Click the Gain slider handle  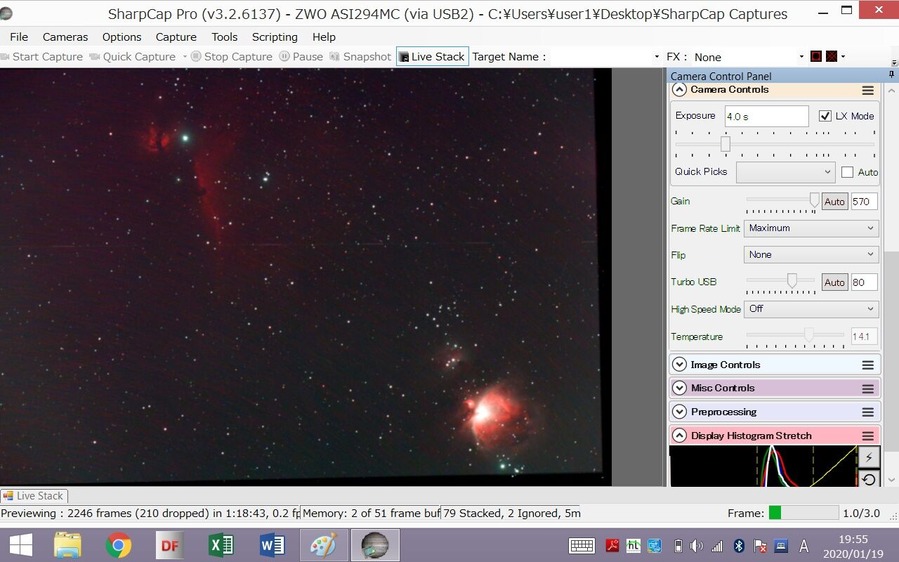(x=814, y=200)
